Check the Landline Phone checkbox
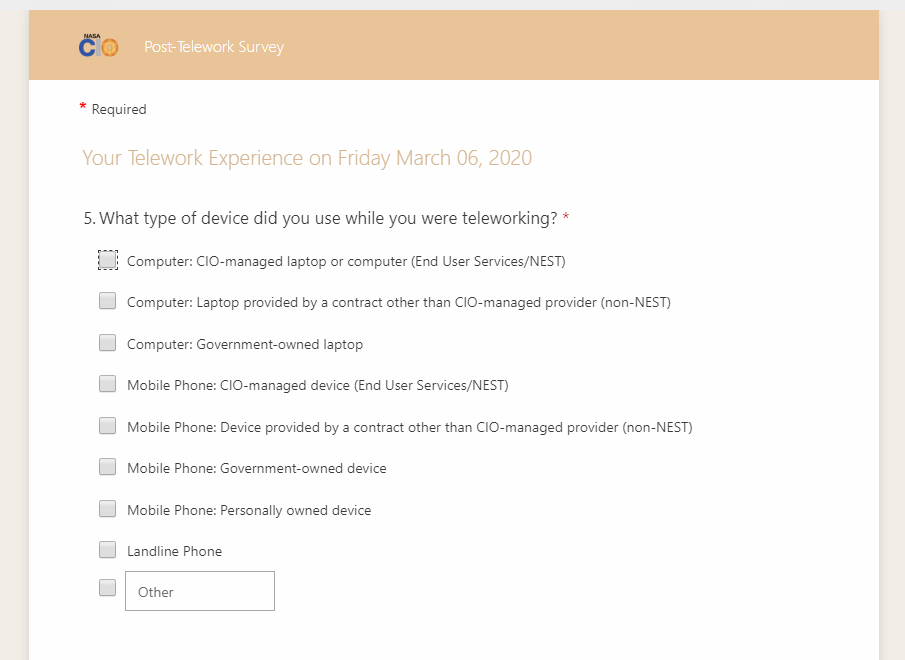This screenshot has width=905, height=660. pyautogui.click(x=108, y=550)
